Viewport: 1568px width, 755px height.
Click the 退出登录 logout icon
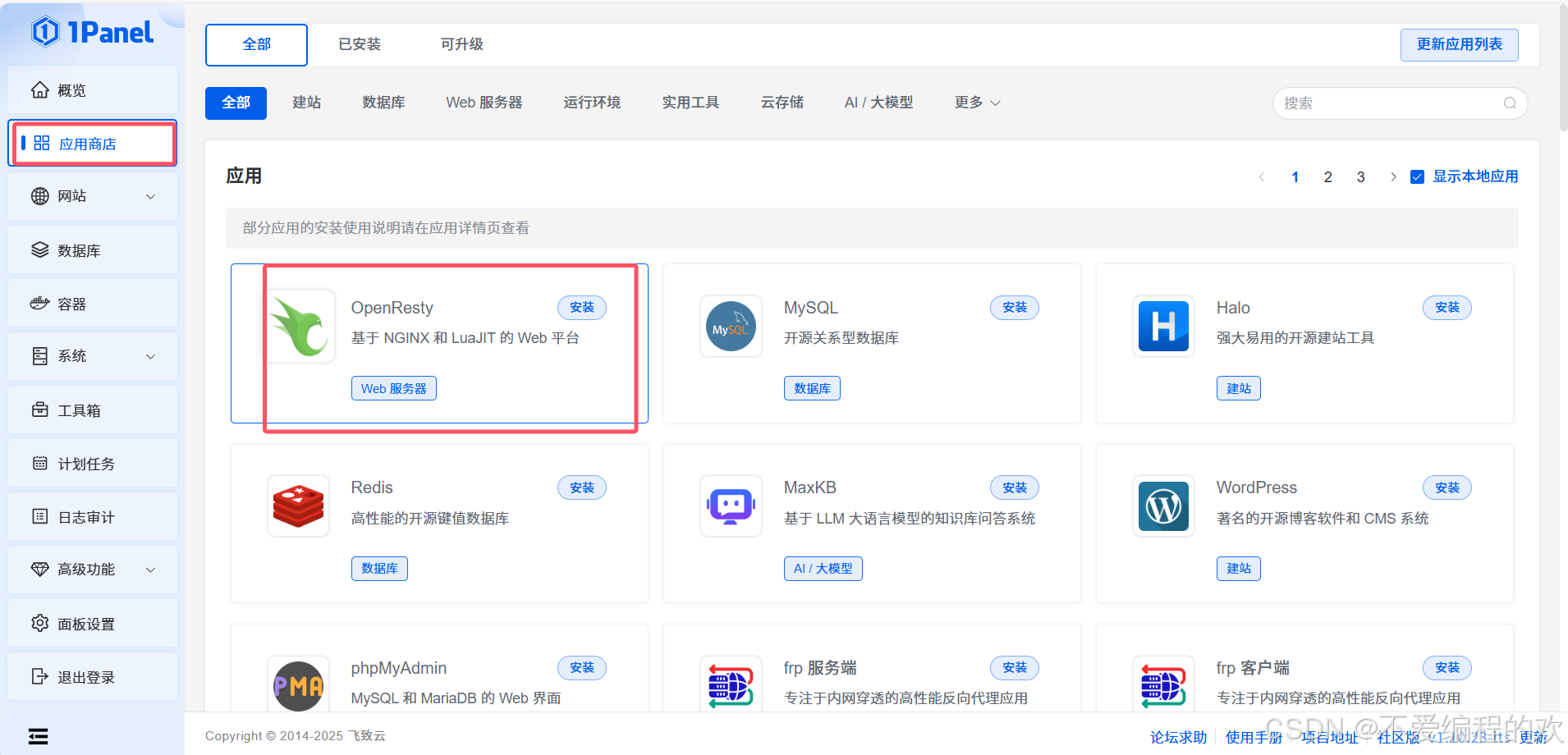pos(39,676)
